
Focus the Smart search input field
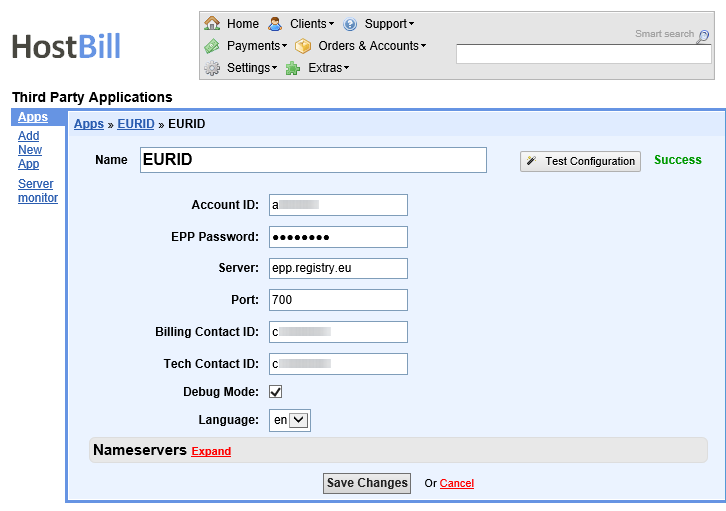click(583, 54)
